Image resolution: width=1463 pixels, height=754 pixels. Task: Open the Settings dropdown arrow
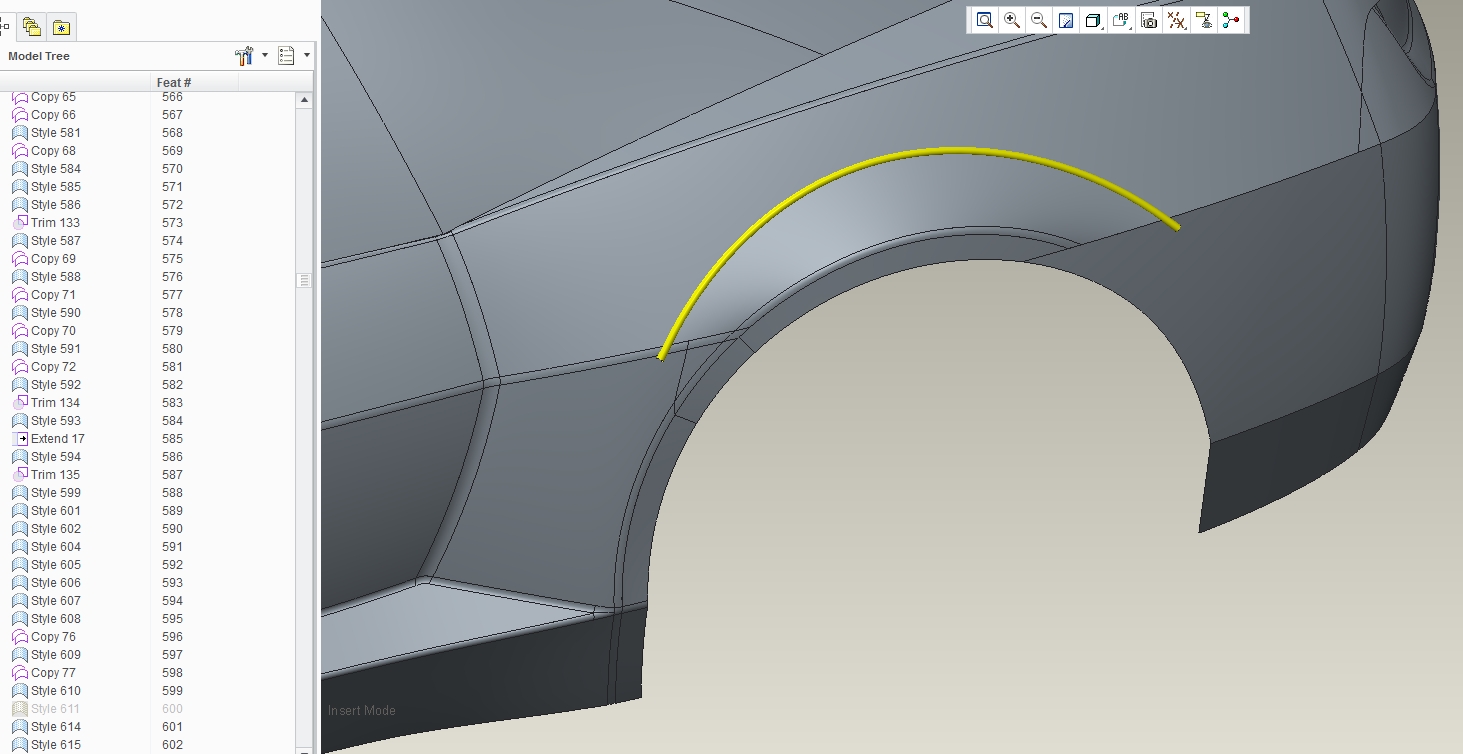click(x=265, y=56)
